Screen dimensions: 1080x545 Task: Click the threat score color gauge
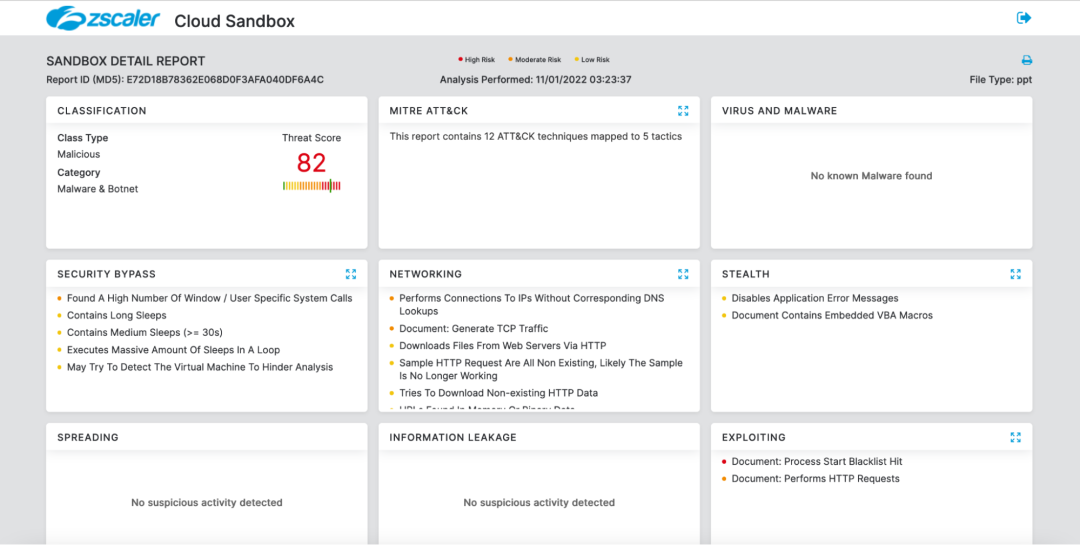(311, 186)
